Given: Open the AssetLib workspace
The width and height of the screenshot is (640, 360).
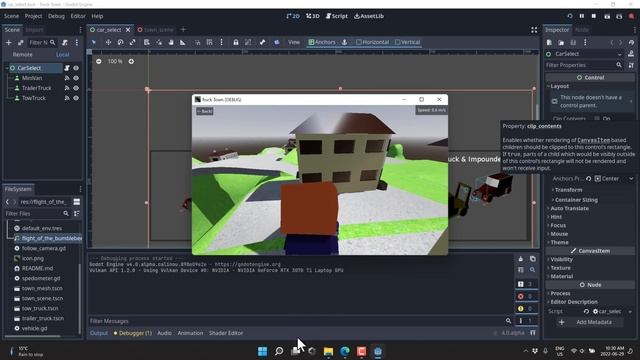Looking at the screenshot, I should [369, 16].
